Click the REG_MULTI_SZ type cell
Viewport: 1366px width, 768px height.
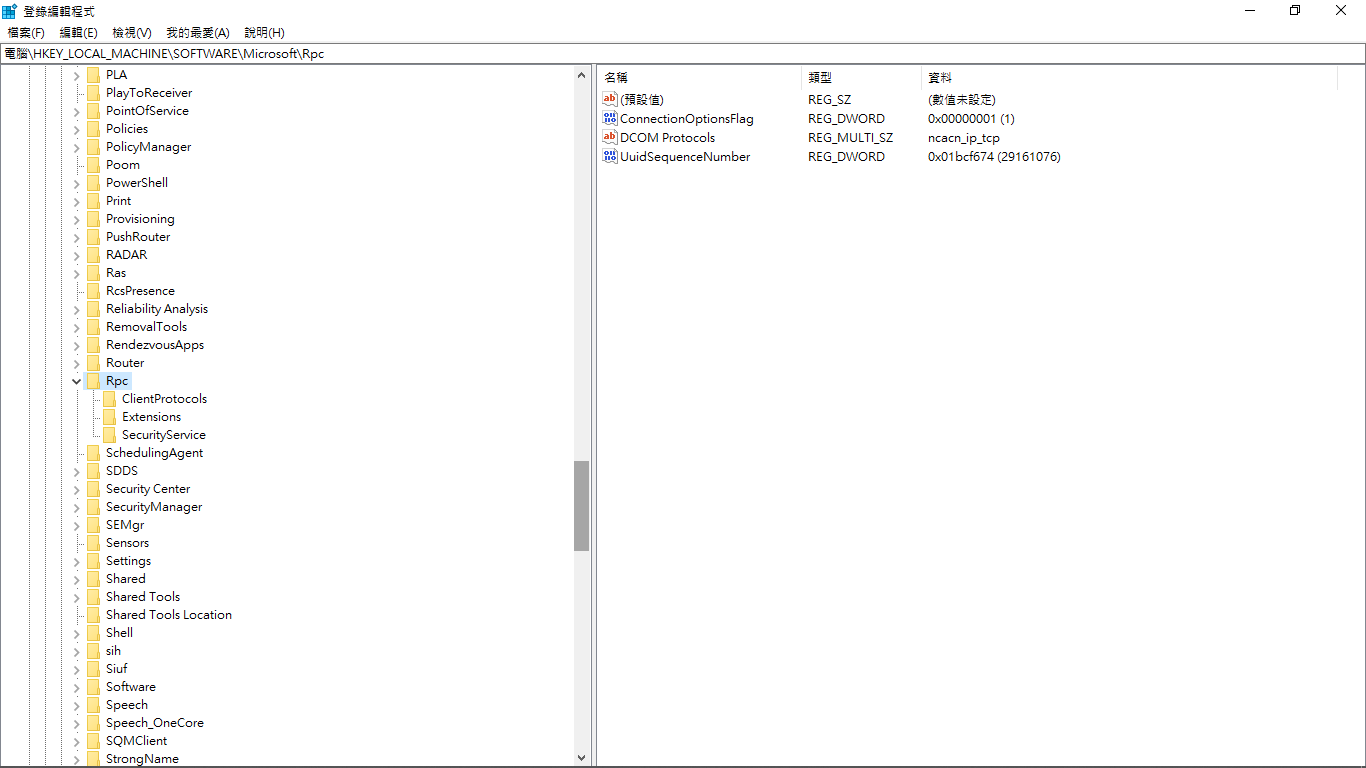pyautogui.click(x=850, y=138)
